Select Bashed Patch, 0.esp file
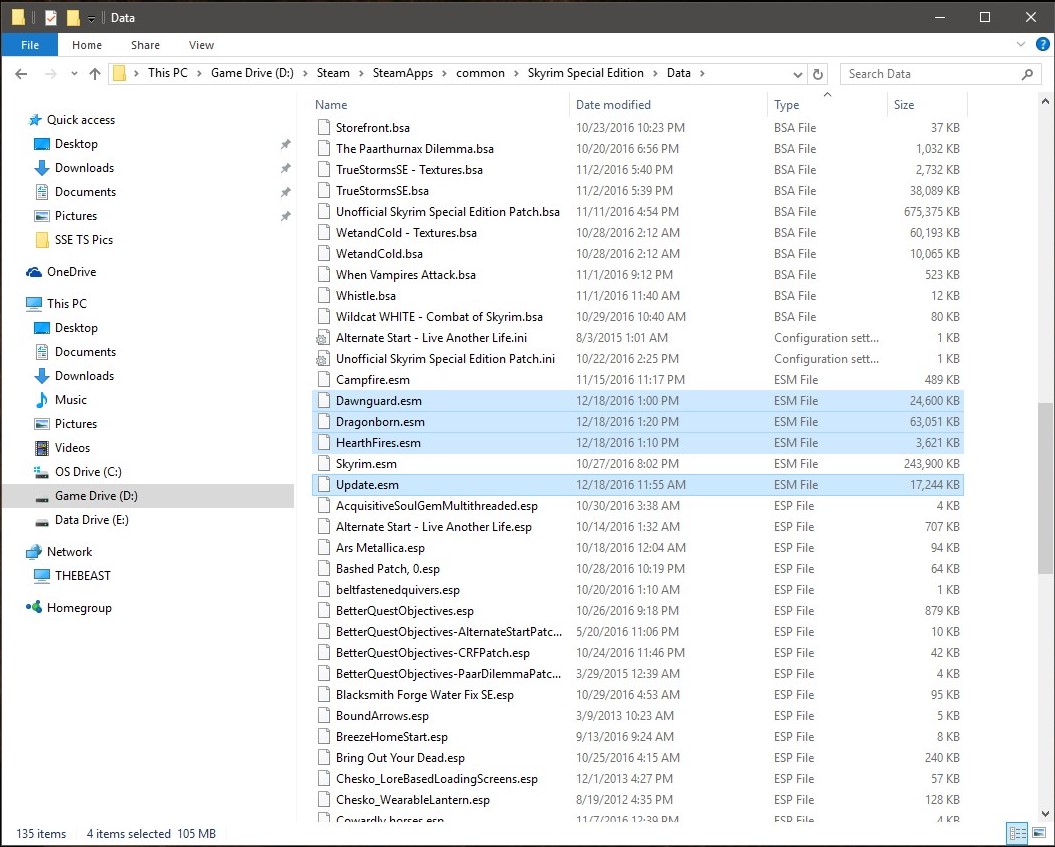1055x847 pixels. click(x=638, y=568)
